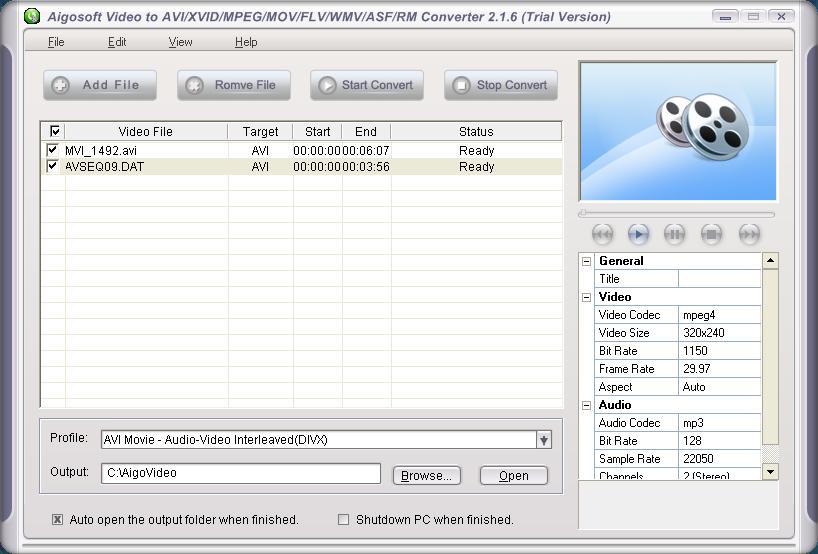Pause playback in the preview player
This screenshot has width=818, height=554.
[x=675, y=234]
